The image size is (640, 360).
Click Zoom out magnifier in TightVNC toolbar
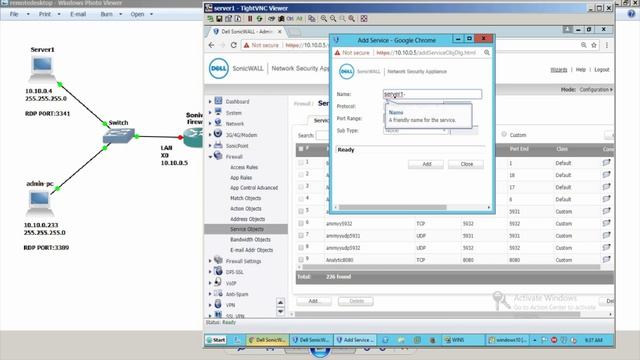tap(333, 19)
